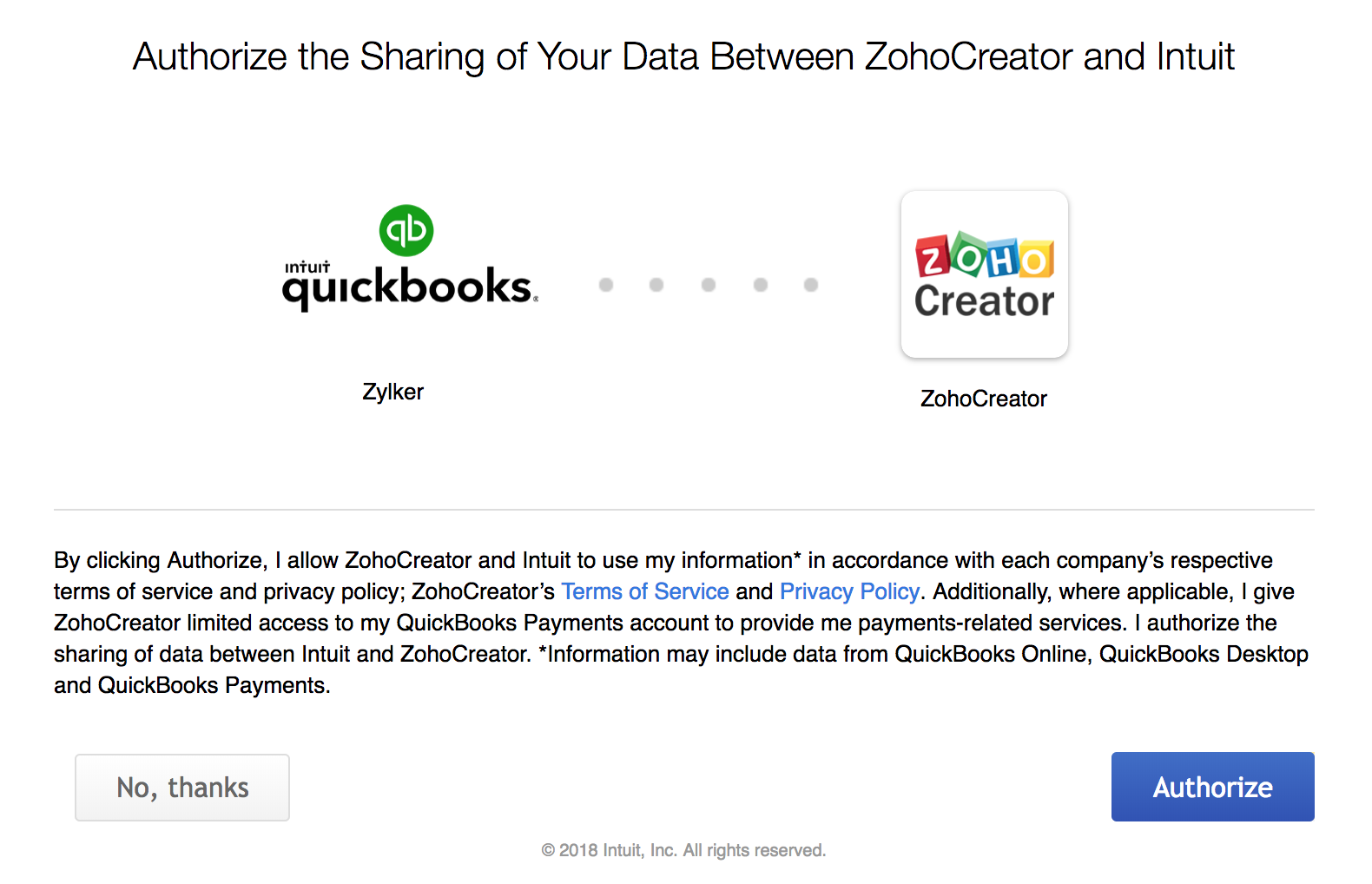
Task: Select the Zoho Creator logo tile
Action: 984,274
